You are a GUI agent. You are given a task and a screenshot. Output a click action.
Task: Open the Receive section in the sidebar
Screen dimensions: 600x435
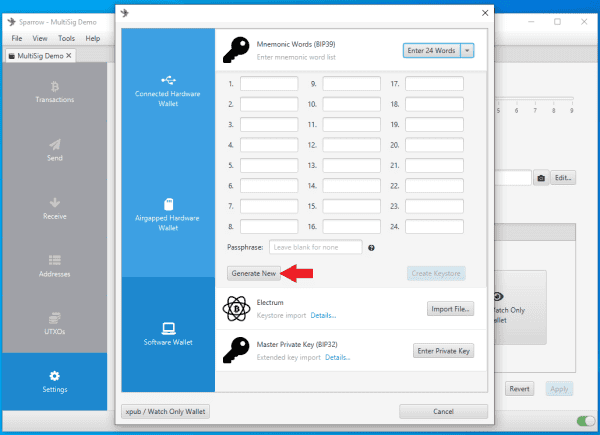coord(54,209)
